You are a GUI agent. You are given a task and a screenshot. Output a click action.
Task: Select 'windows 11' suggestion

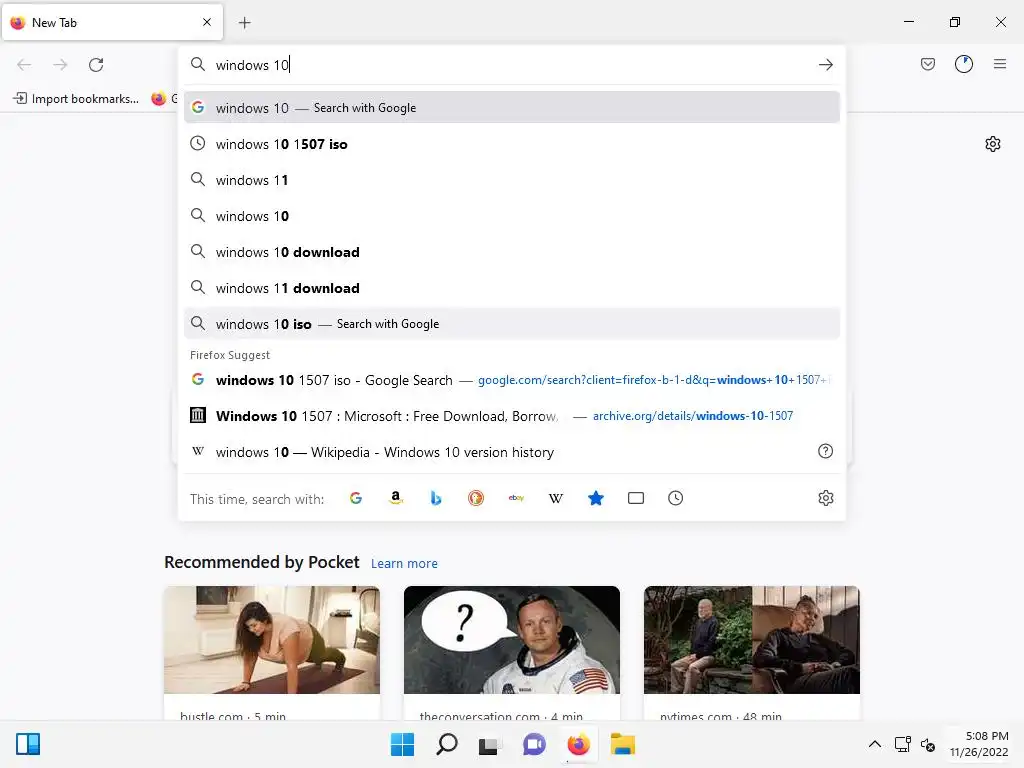(511, 180)
